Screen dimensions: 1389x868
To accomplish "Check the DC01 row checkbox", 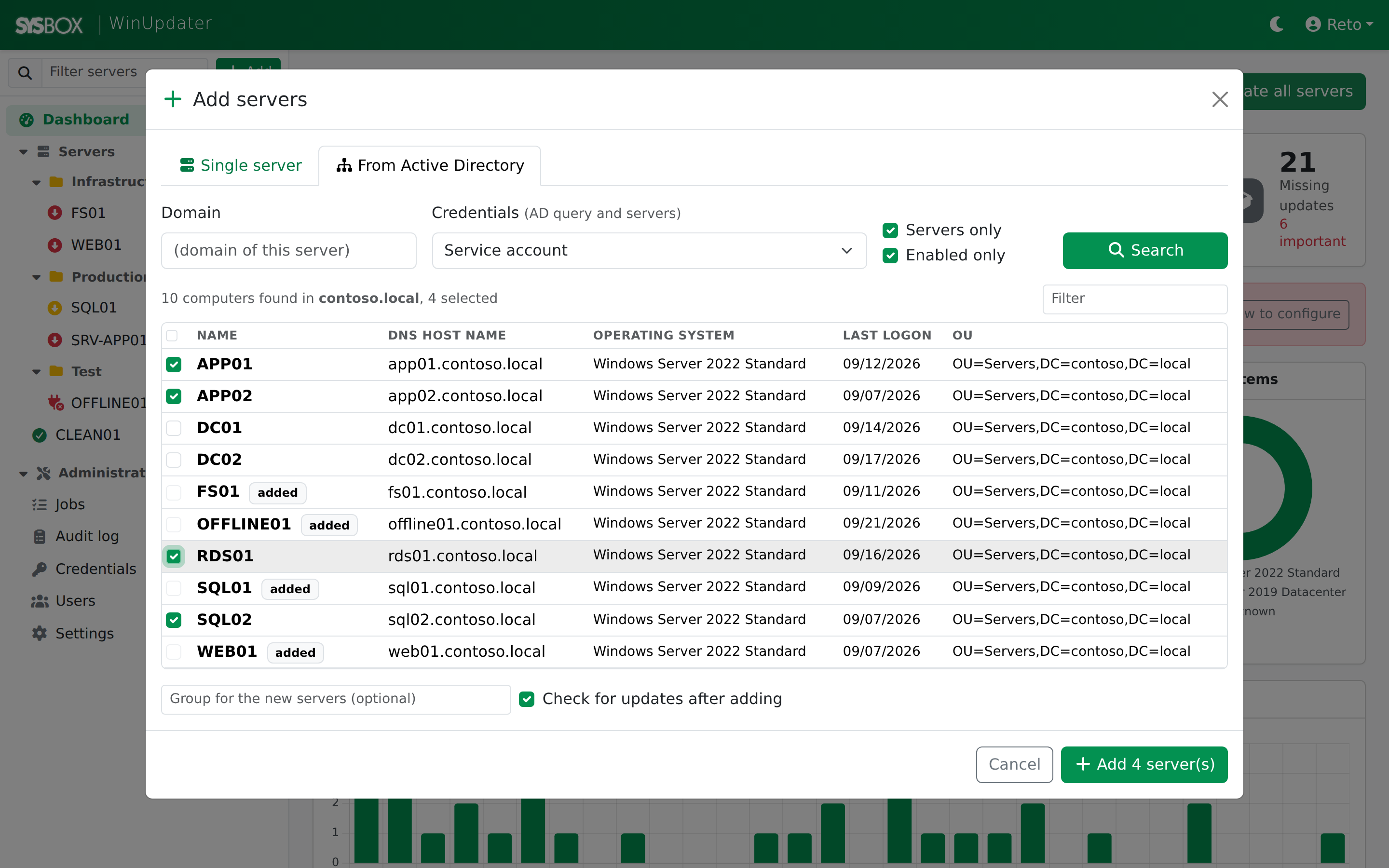I will point(173,428).
